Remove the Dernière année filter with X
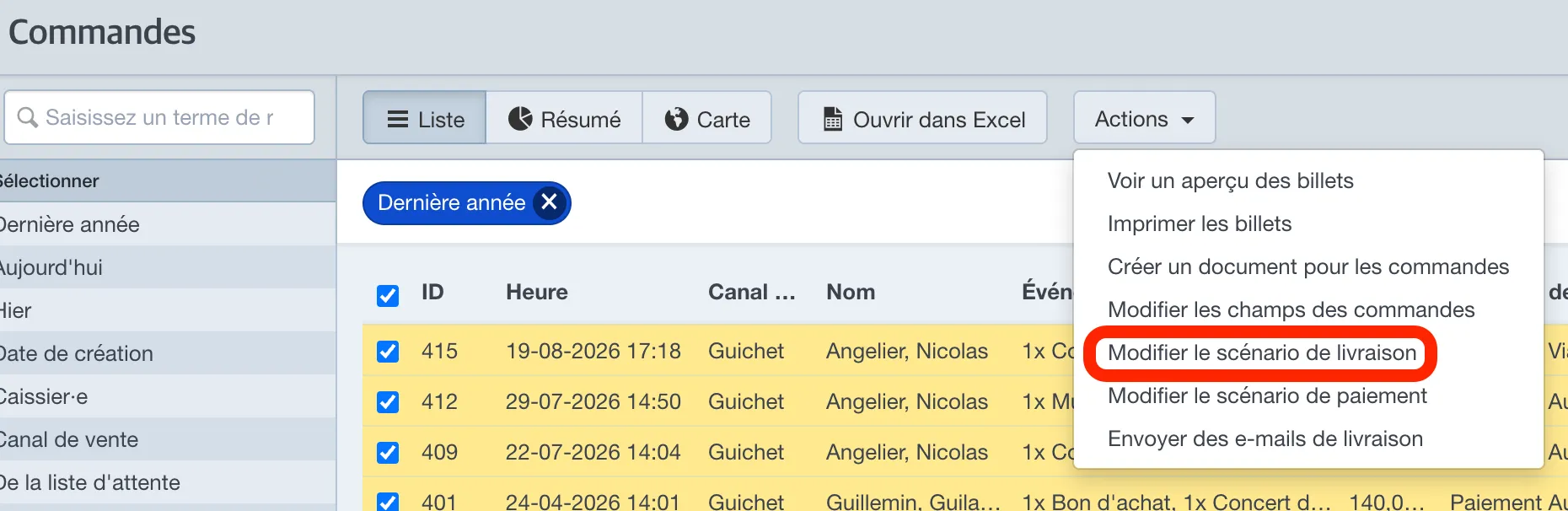1568x511 pixels. coord(549,202)
